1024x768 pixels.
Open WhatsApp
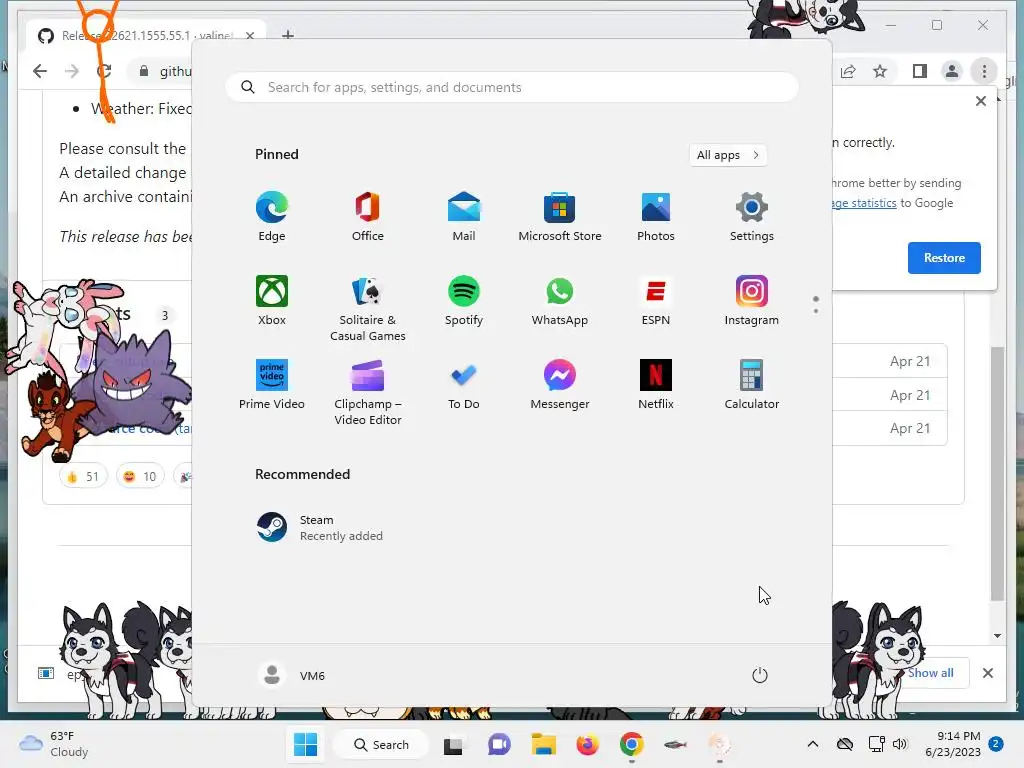coord(560,300)
